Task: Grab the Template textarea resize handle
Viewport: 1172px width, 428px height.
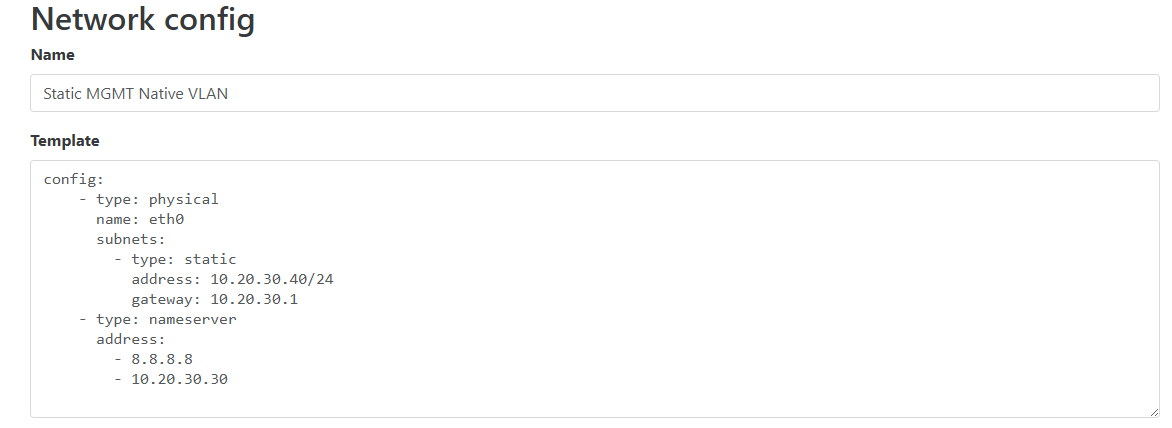Action: [1154, 412]
